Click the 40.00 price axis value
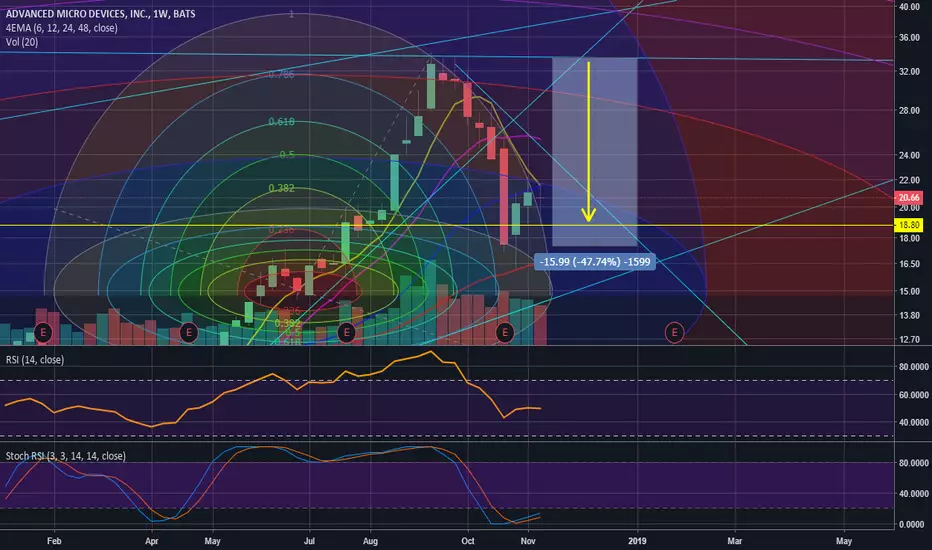The width and height of the screenshot is (932, 550). click(909, 7)
